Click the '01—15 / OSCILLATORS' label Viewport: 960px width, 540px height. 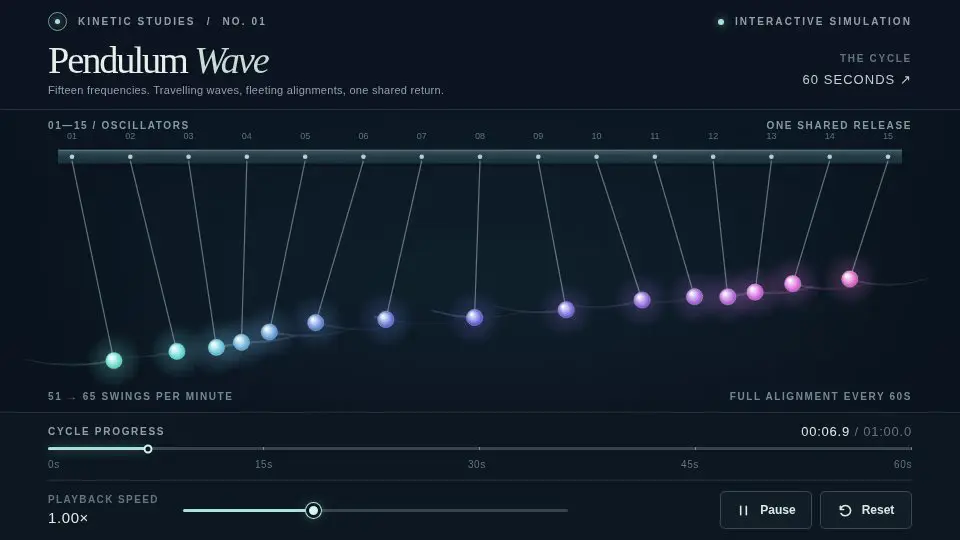[119, 125]
